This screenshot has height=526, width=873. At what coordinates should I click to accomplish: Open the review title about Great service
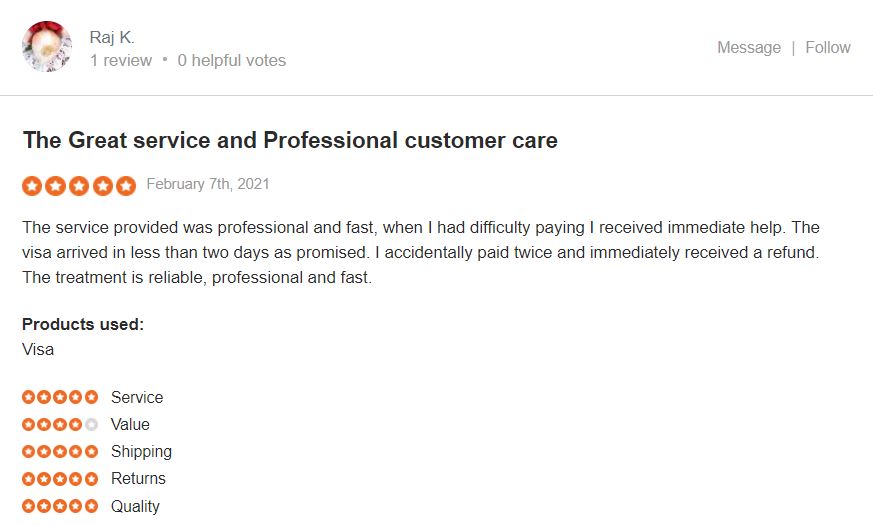coord(290,140)
